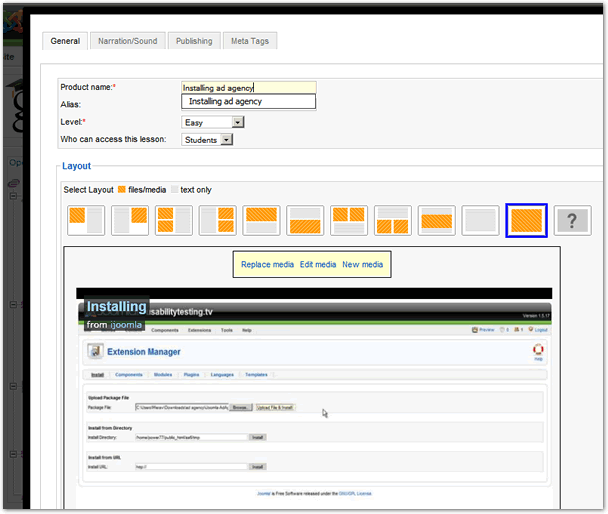
Task: Select layout with two media above text
Action: pos(349,220)
